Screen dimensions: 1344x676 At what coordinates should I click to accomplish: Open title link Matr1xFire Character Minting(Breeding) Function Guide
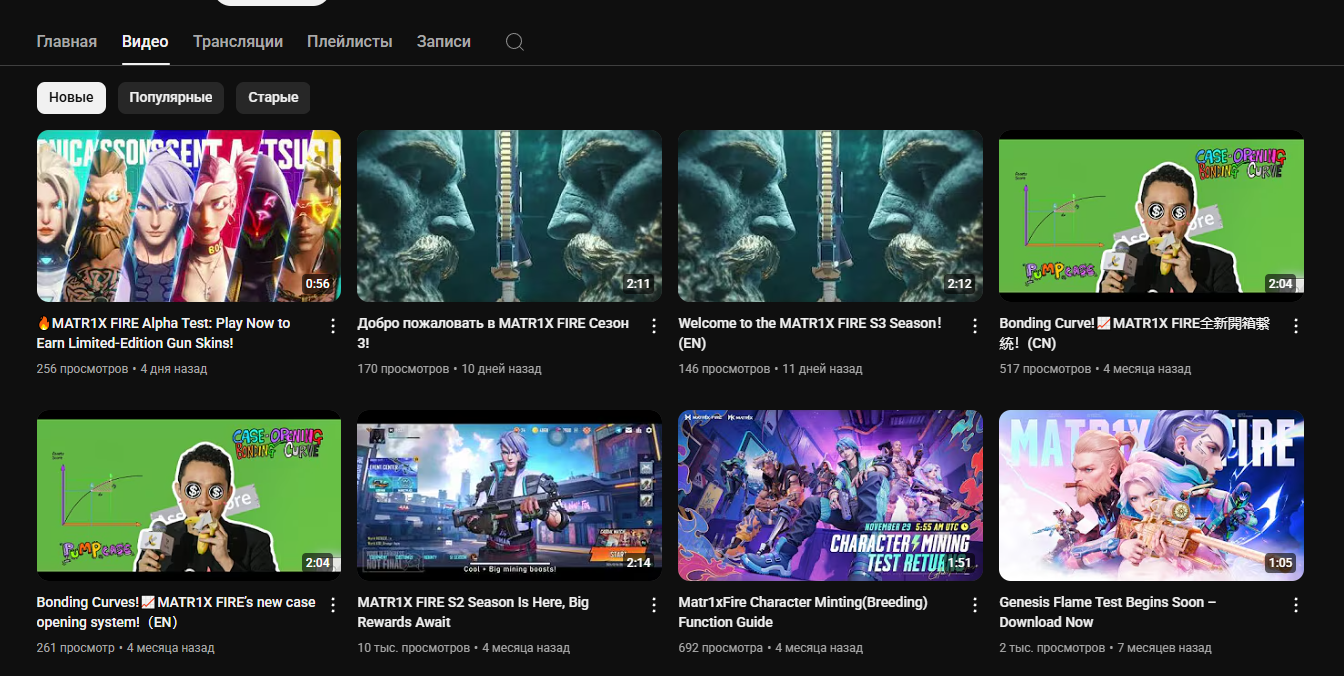click(x=803, y=612)
